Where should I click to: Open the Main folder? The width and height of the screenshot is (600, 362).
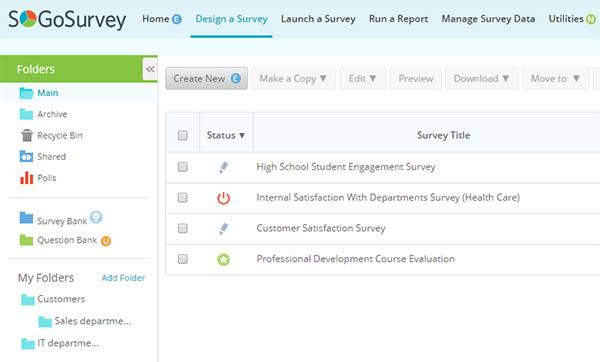click(x=47, y=93)
